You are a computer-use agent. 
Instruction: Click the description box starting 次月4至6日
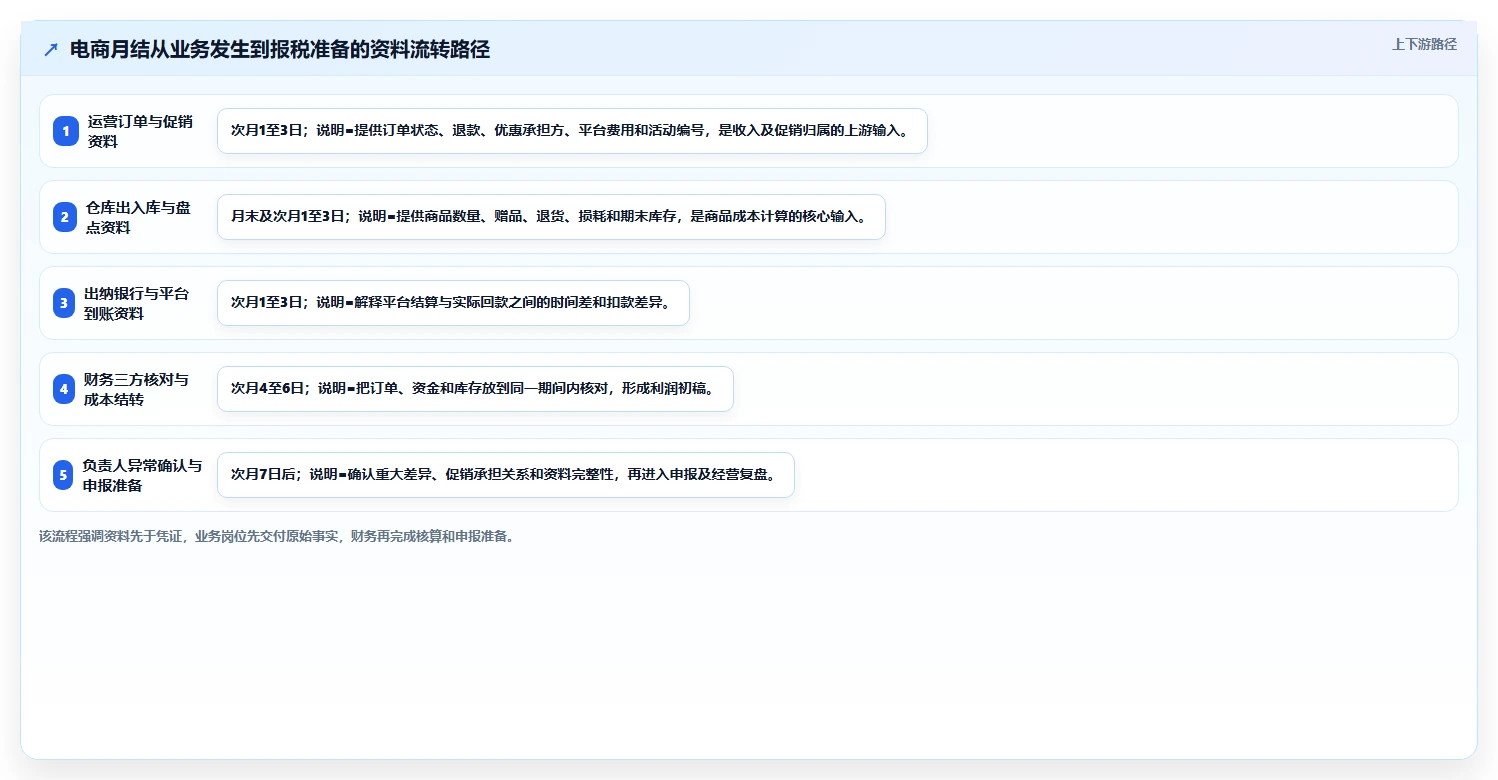tap(475, 389)
